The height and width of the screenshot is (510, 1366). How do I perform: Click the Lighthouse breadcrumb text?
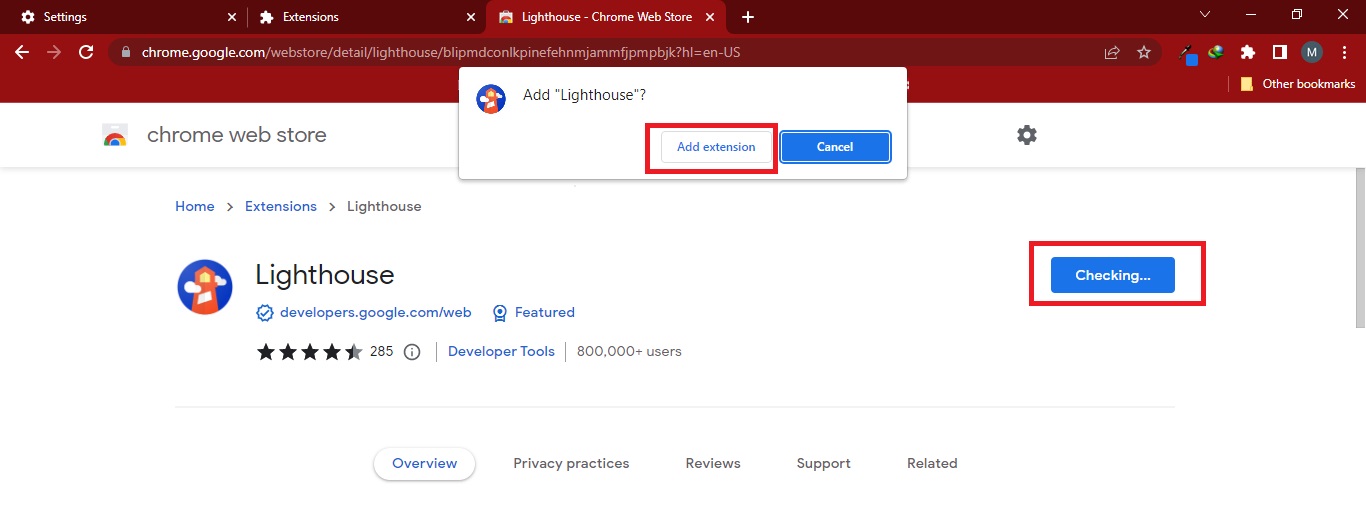click(x=384, y=206)
